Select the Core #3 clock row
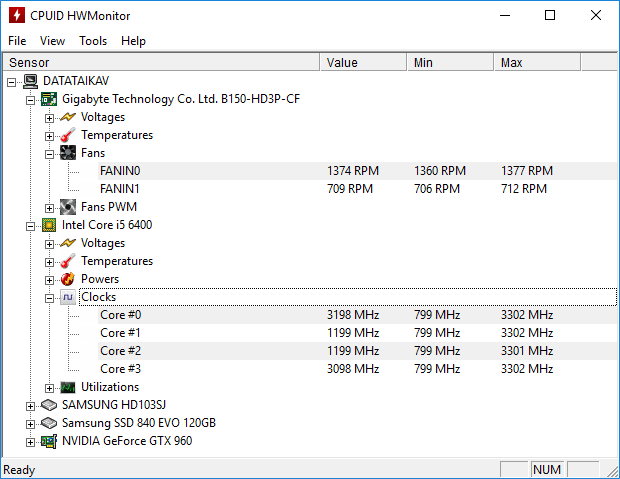The image size is (620, 479). click(357, 369)
